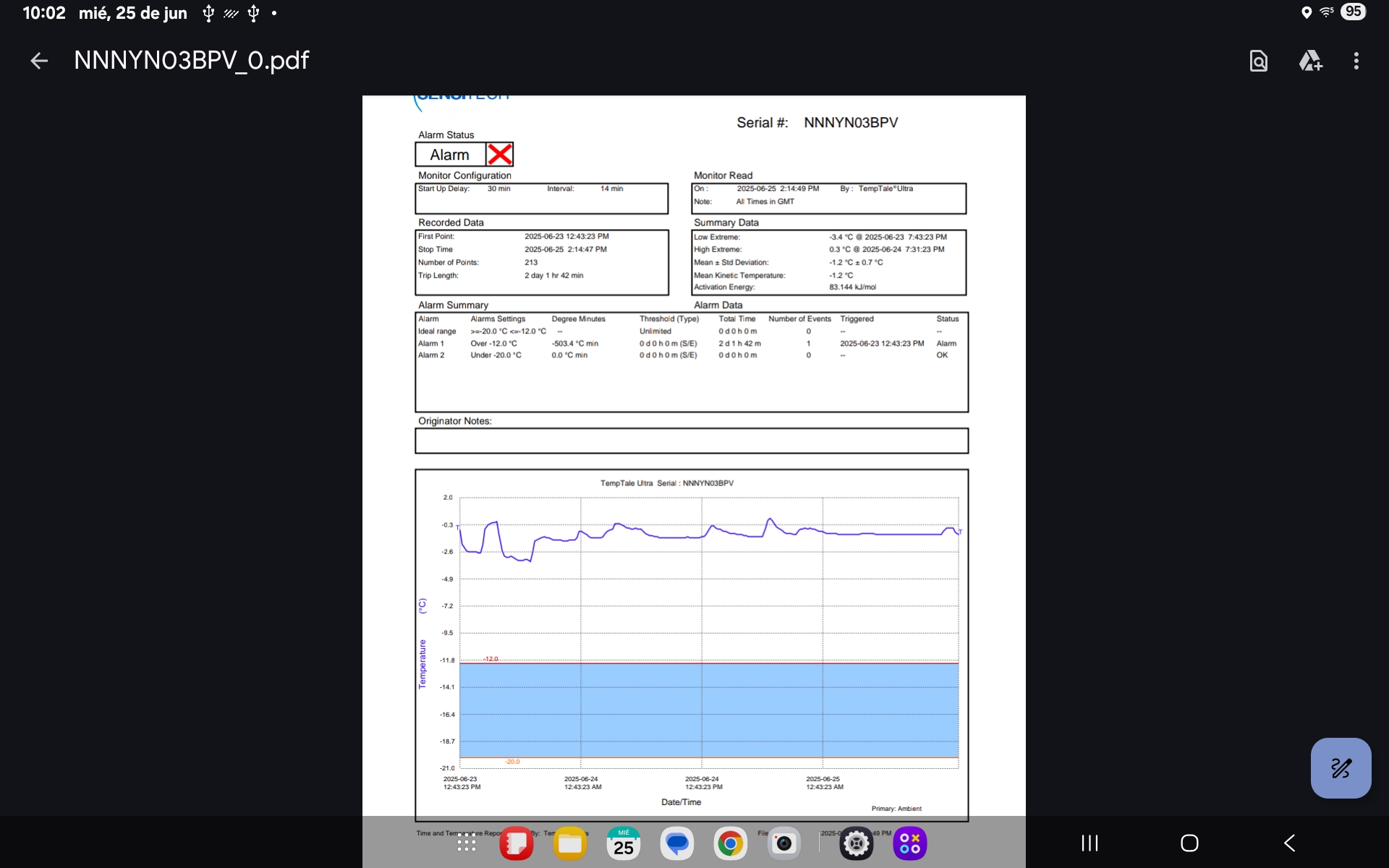1389x868 pixels.
Task: Open the find-in-document search icon
Action: tap(1259, 61)
